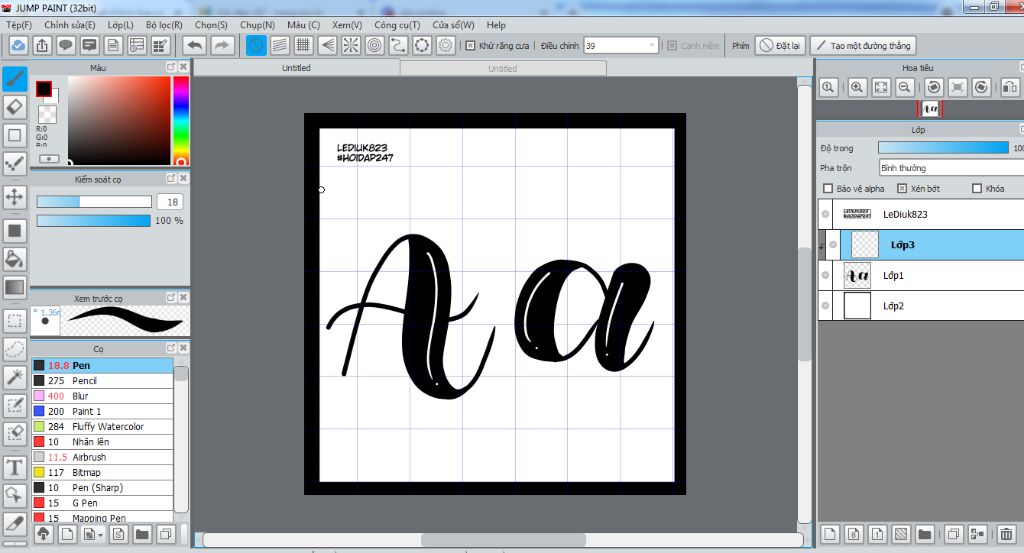Pick the Eyedropper tool at toolbar bottom
This screenshot has height=553, width=1024.
(x=14, y=524)
